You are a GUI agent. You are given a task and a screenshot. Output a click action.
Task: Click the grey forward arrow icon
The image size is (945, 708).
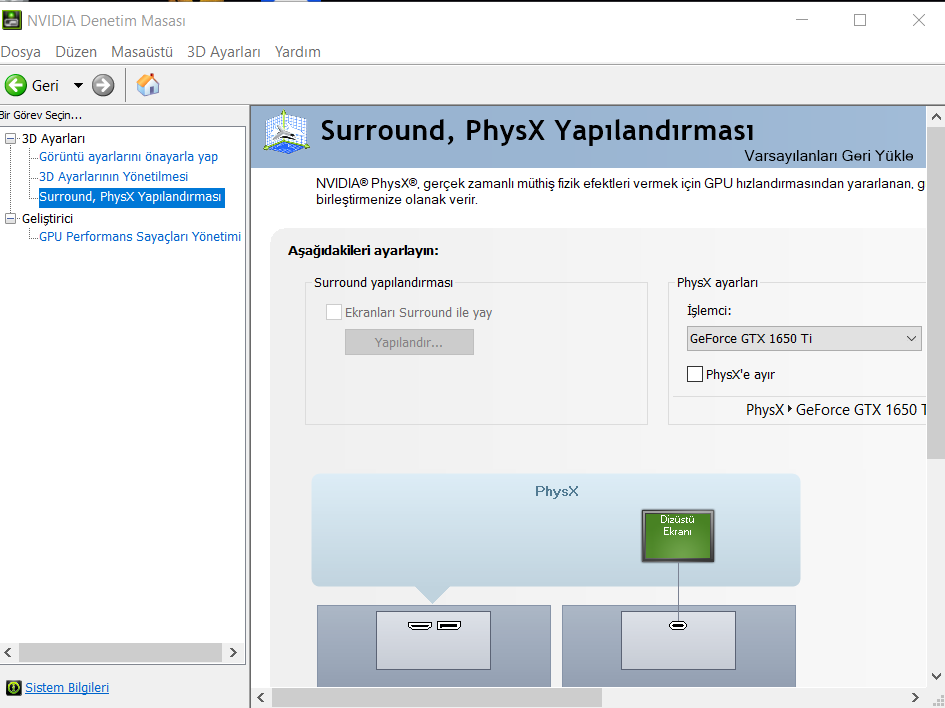point(103,86)
